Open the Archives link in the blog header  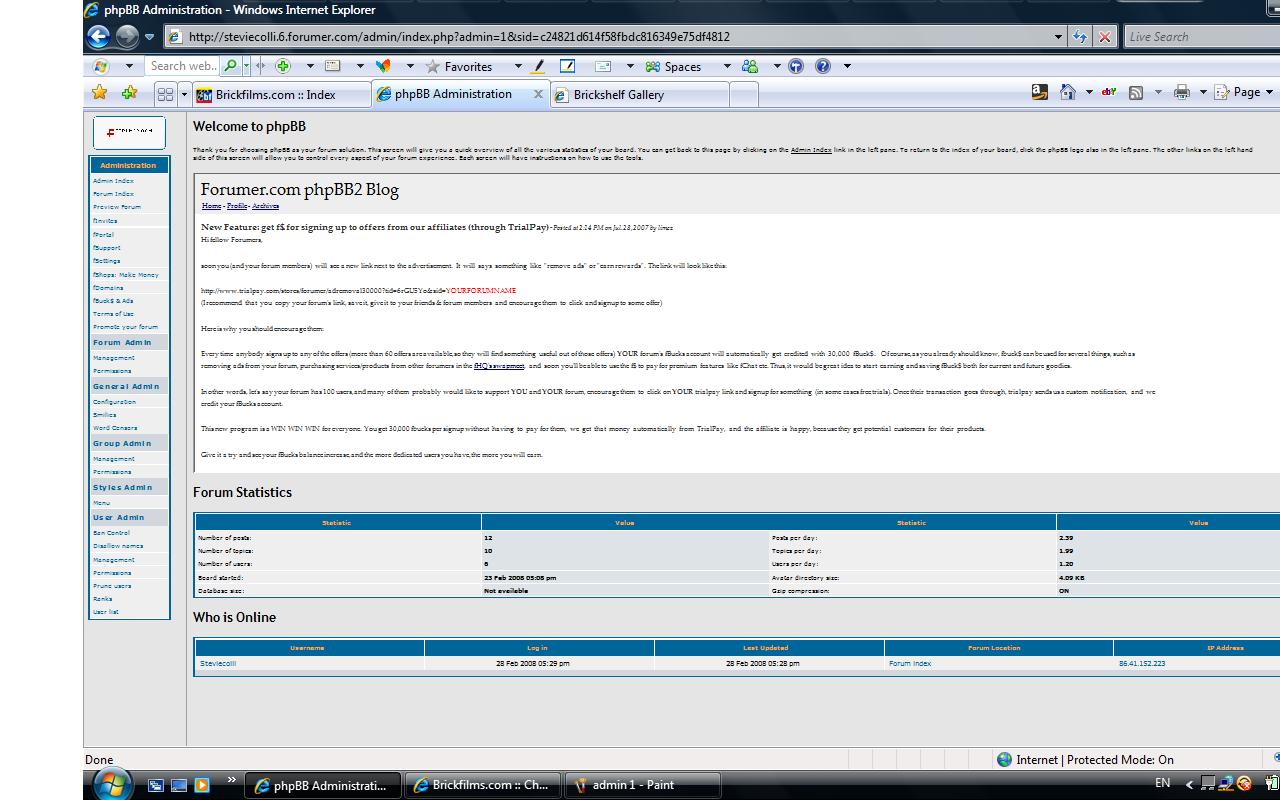pos(265,206)
